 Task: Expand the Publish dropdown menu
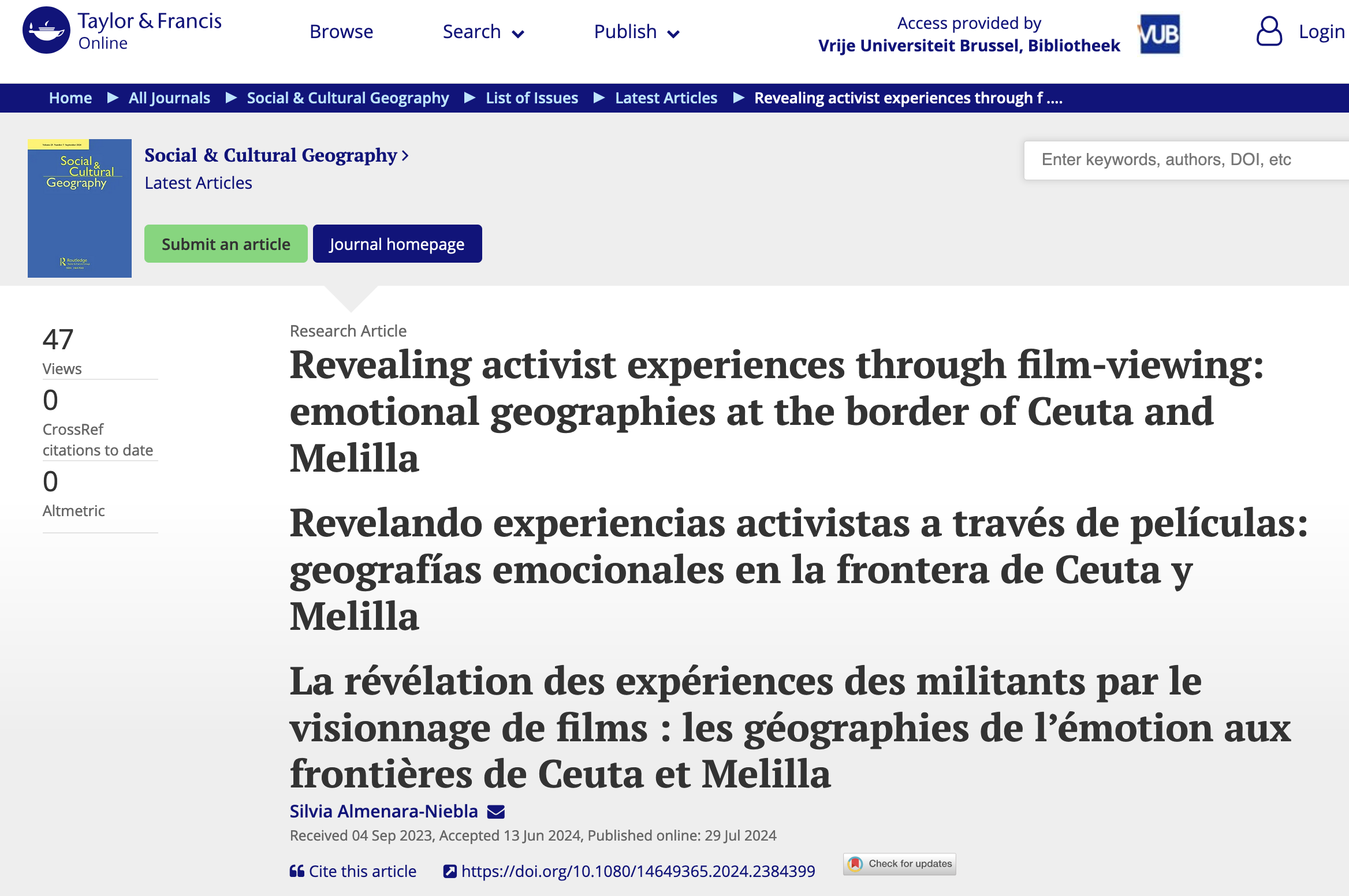point(636,32)
